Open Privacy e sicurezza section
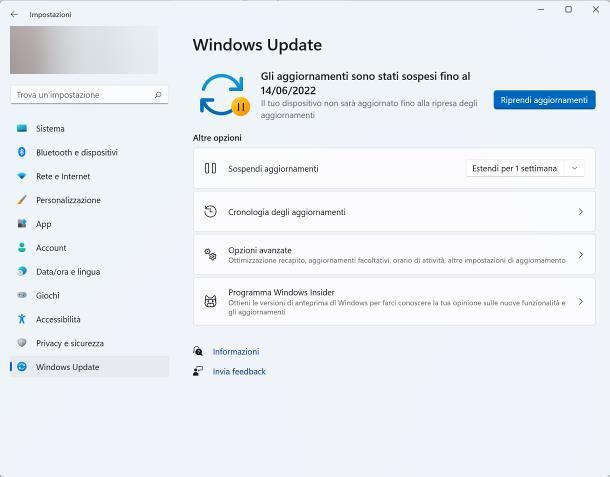Image resolution: width=610 pixels, height=477 pixels. 89,343
